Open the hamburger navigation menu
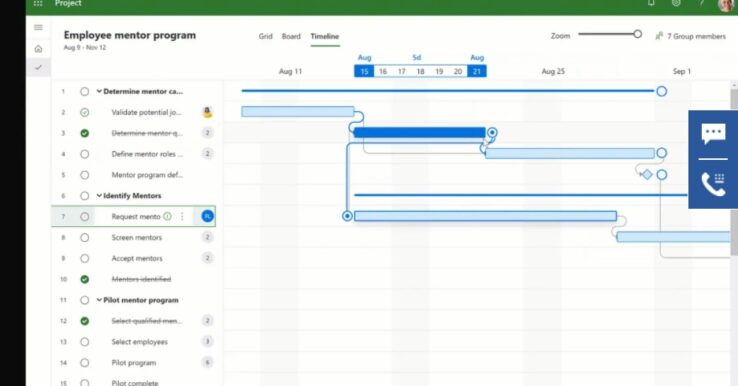738x386 pixels. click(39, 27)
